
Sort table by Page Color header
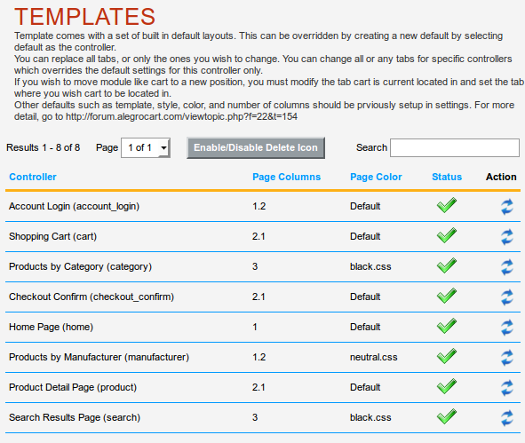376,177
